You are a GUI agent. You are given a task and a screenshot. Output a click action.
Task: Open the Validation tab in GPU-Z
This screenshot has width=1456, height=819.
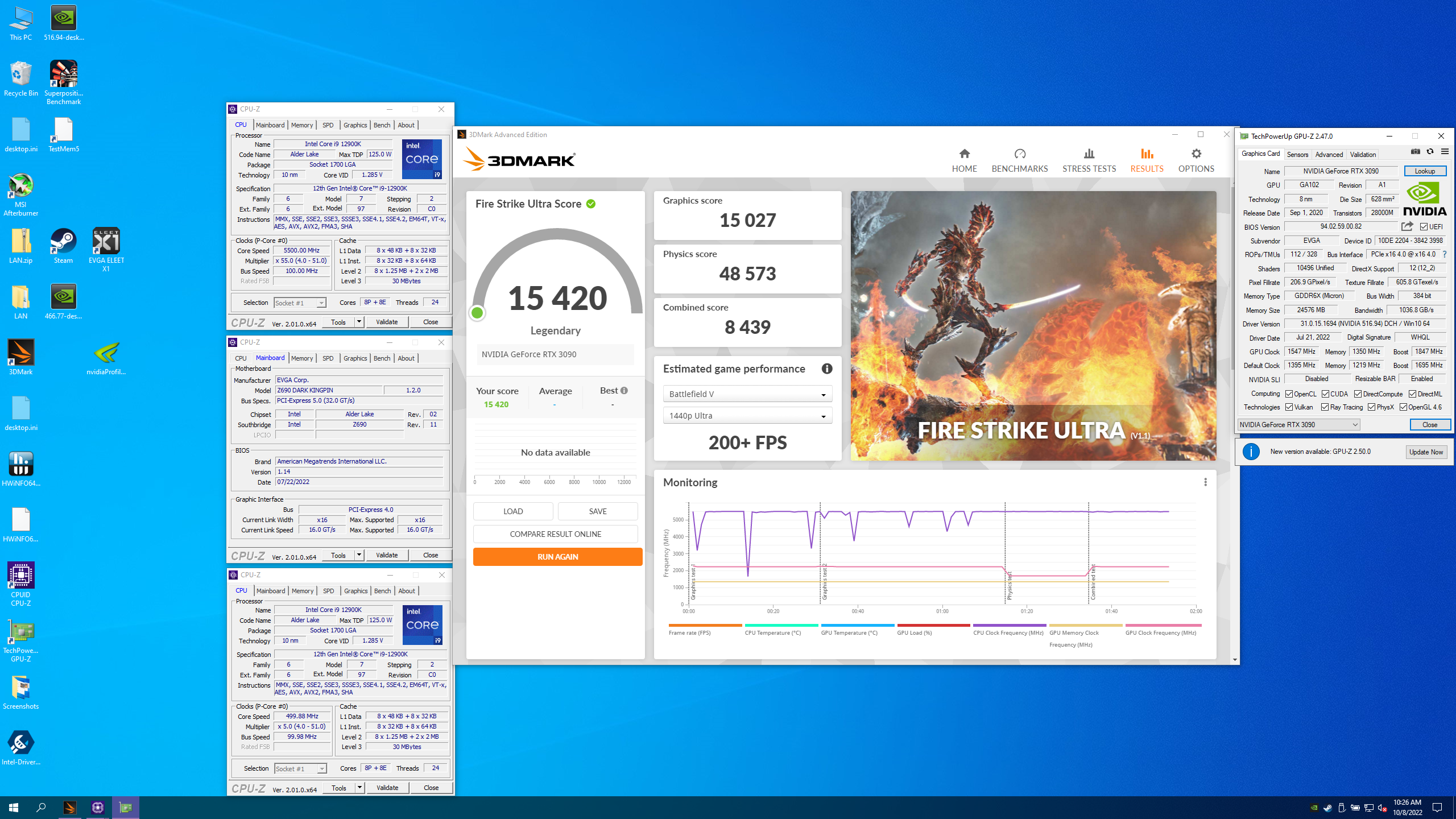pos(1363,154)
